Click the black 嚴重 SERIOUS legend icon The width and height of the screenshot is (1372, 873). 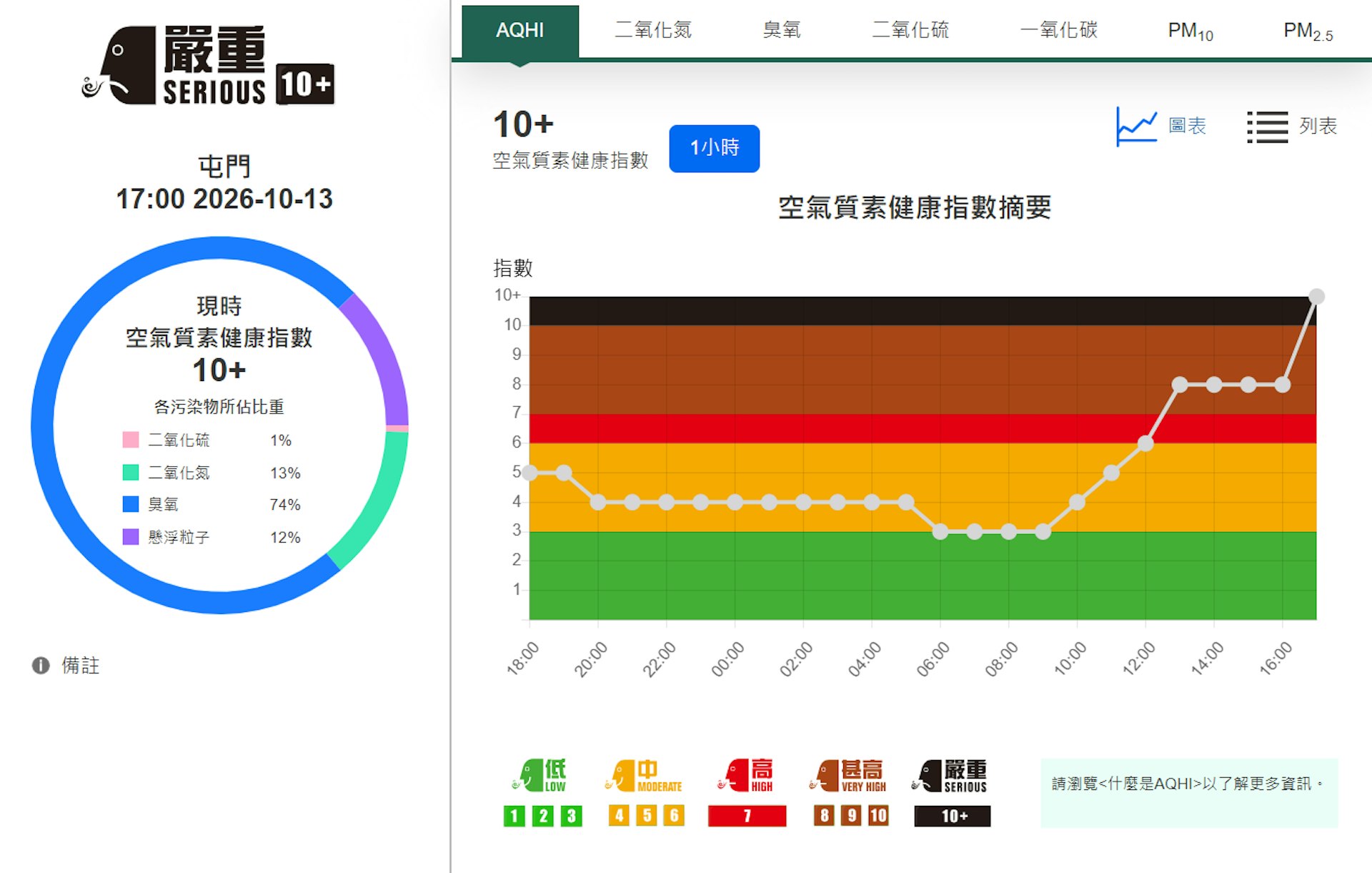pyautogui.click(x=950, y=776)
